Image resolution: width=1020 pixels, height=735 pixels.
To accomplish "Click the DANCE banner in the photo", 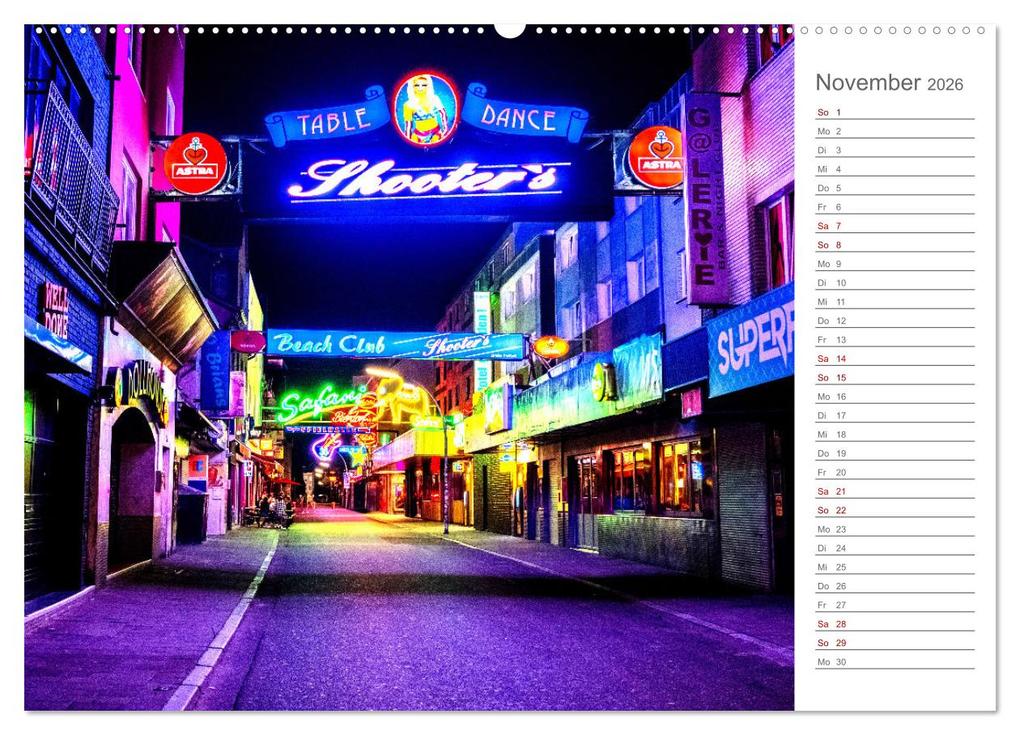I will 524,114.
